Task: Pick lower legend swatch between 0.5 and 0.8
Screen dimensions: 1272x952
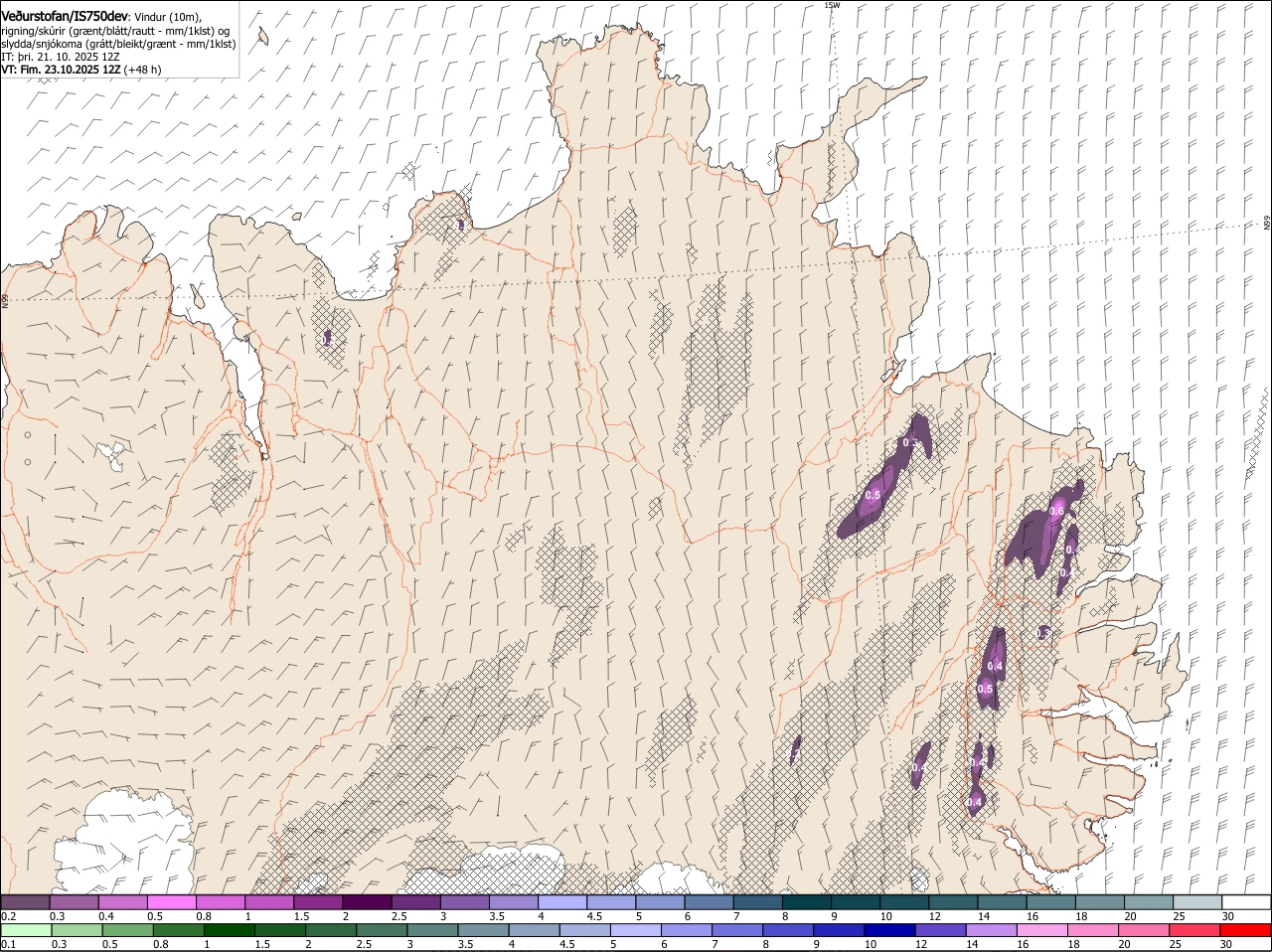Action: (127, 930)
